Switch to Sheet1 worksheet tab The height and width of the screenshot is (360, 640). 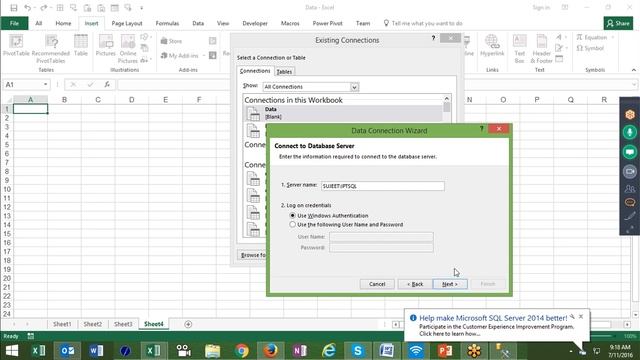[x=62, y=324]
